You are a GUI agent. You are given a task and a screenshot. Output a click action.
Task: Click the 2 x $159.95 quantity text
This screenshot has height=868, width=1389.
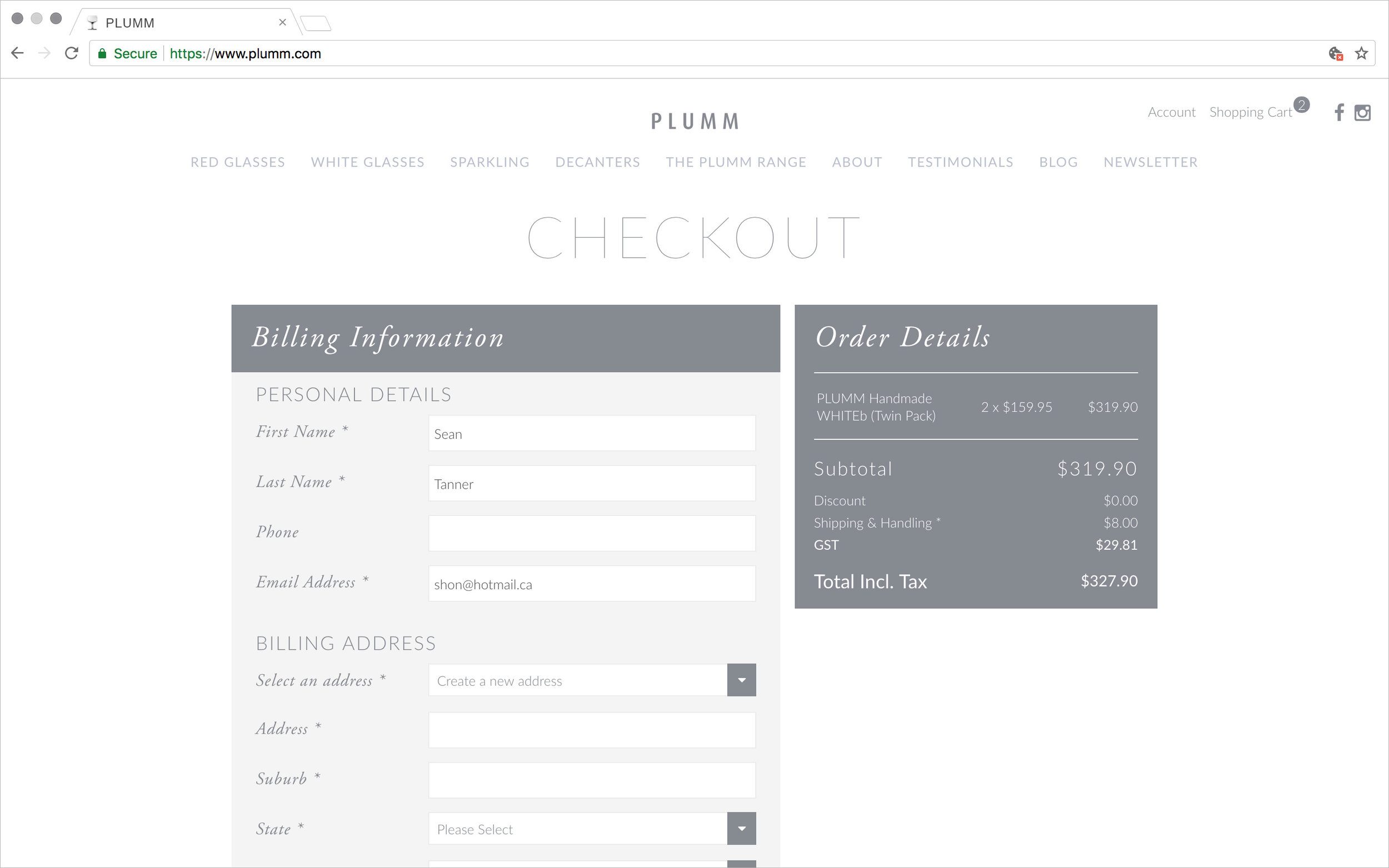1016,407
